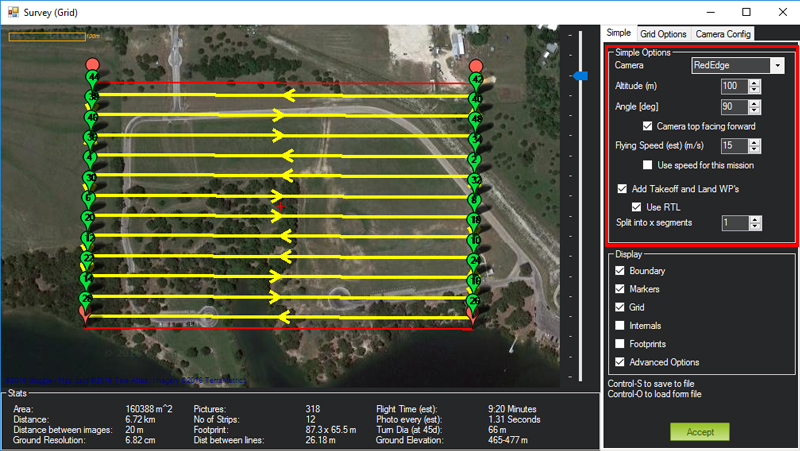
Task: Click waypoint marker 24 on the right edge
Action: pos(476,259)
